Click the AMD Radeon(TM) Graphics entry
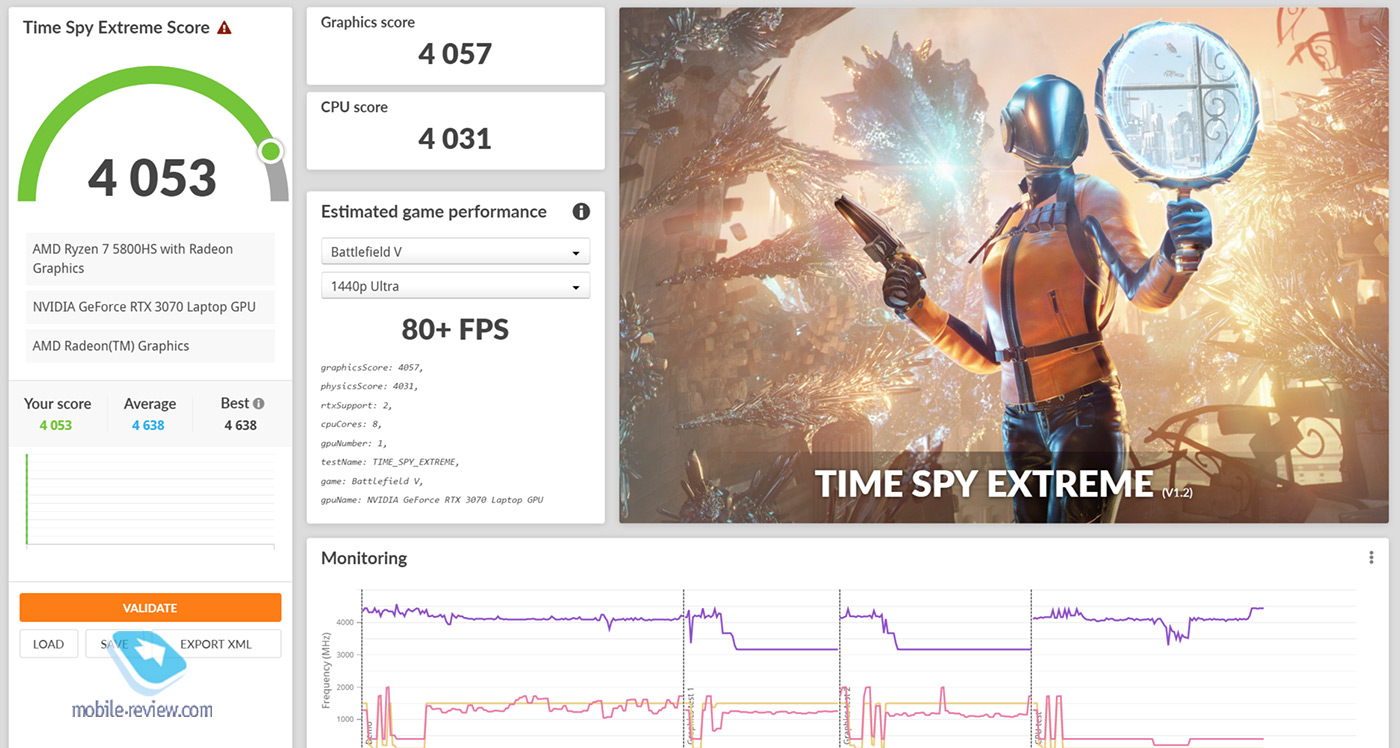Screen dimensions: 1400x748 150,346
